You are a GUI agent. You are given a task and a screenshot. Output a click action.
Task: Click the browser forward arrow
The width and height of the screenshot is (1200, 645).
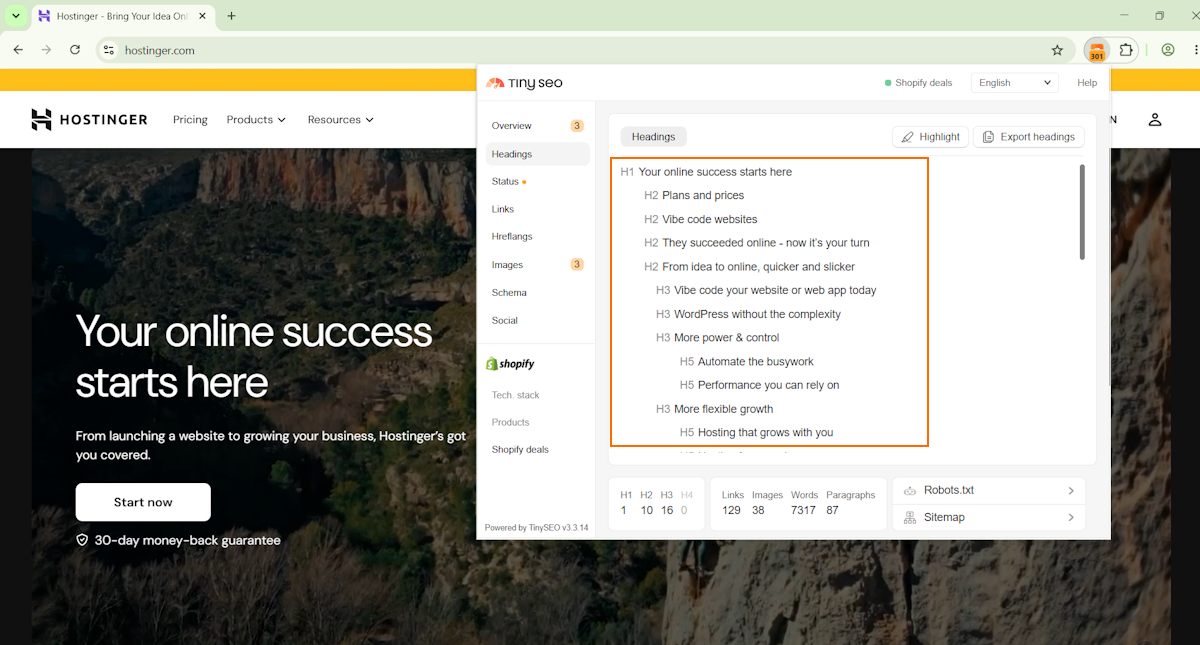(46, 50)
